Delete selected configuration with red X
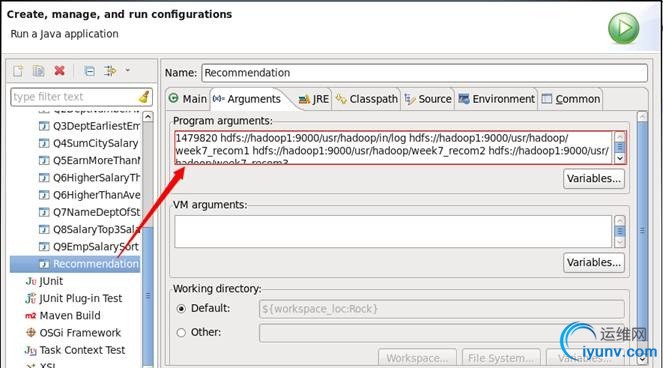 point(60,71)
